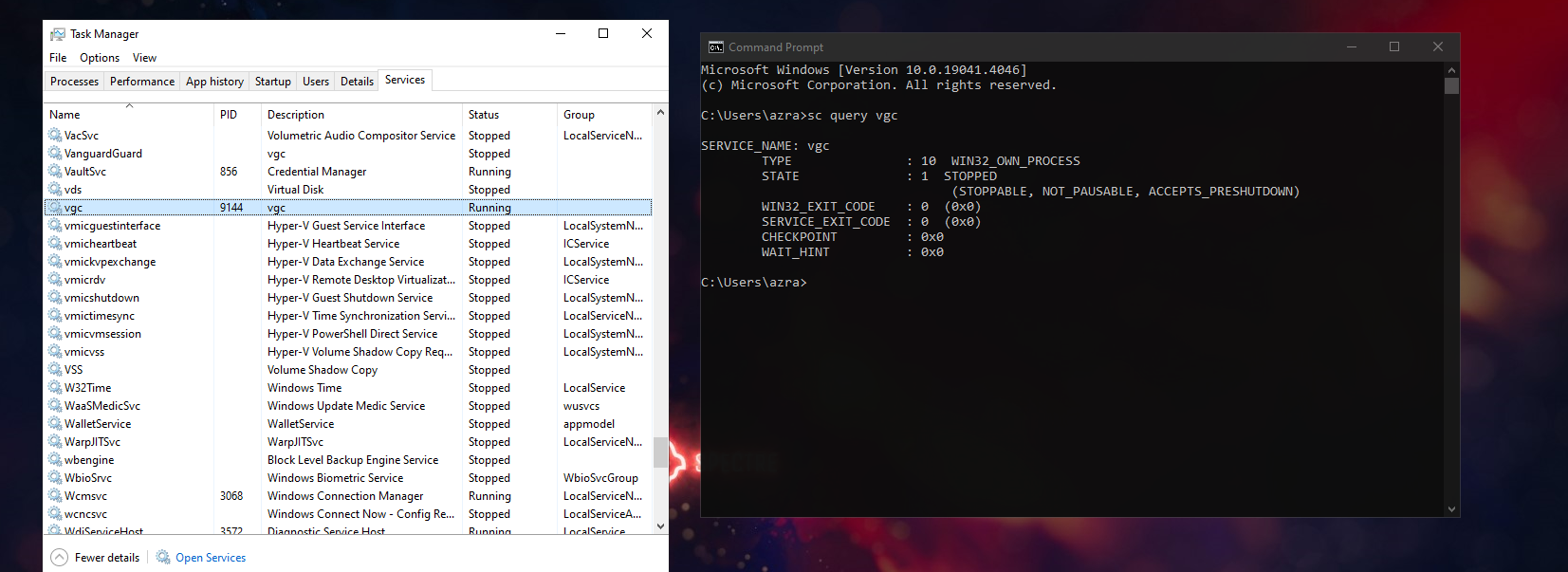Click the vds service gear icon
Screen dimensions: 1568x572
55,190
